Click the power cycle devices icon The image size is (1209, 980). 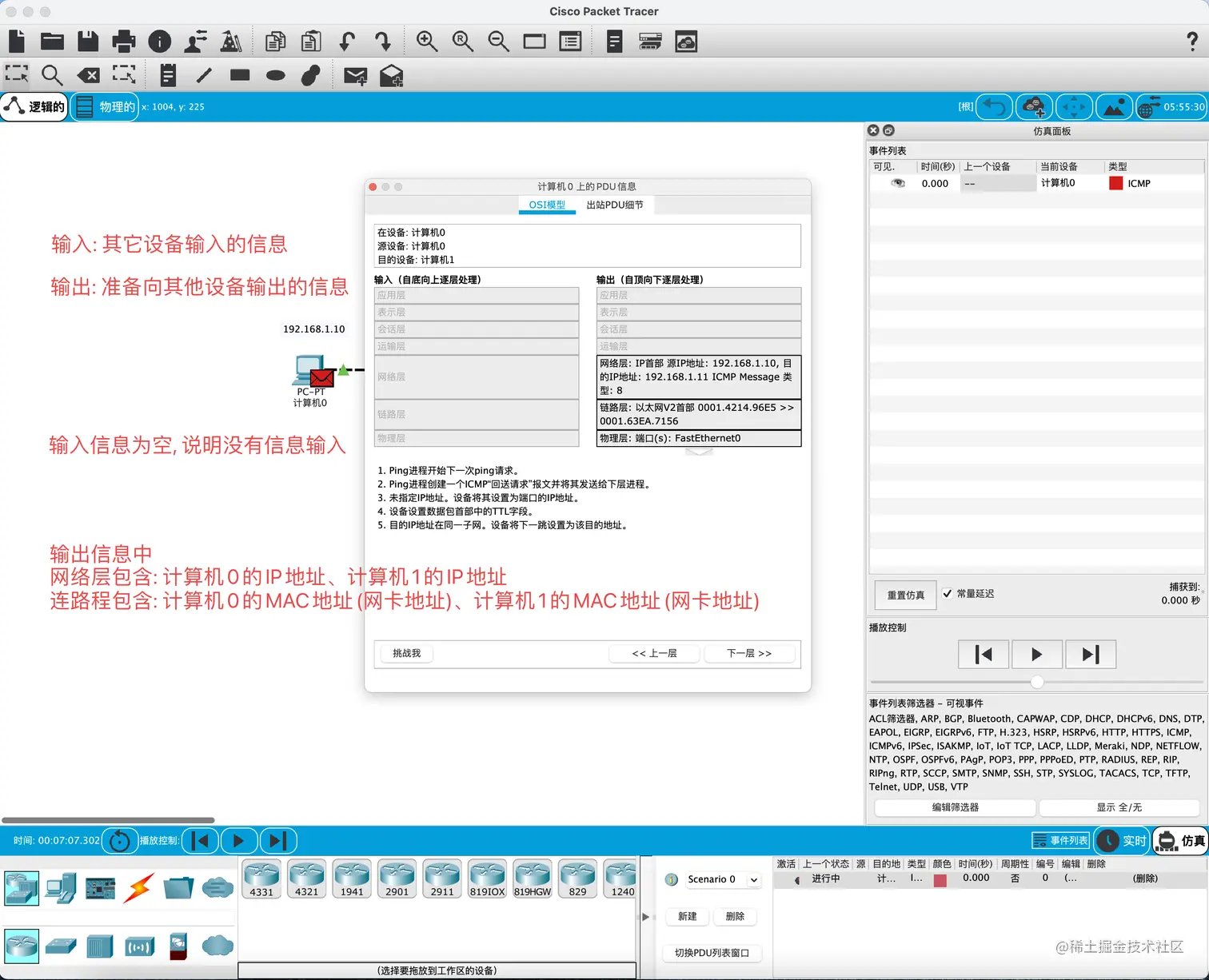coord(119,841)
